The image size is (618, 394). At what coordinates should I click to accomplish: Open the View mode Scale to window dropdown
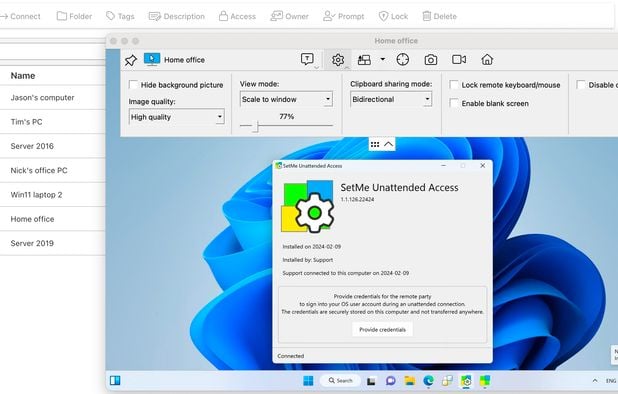286,99
